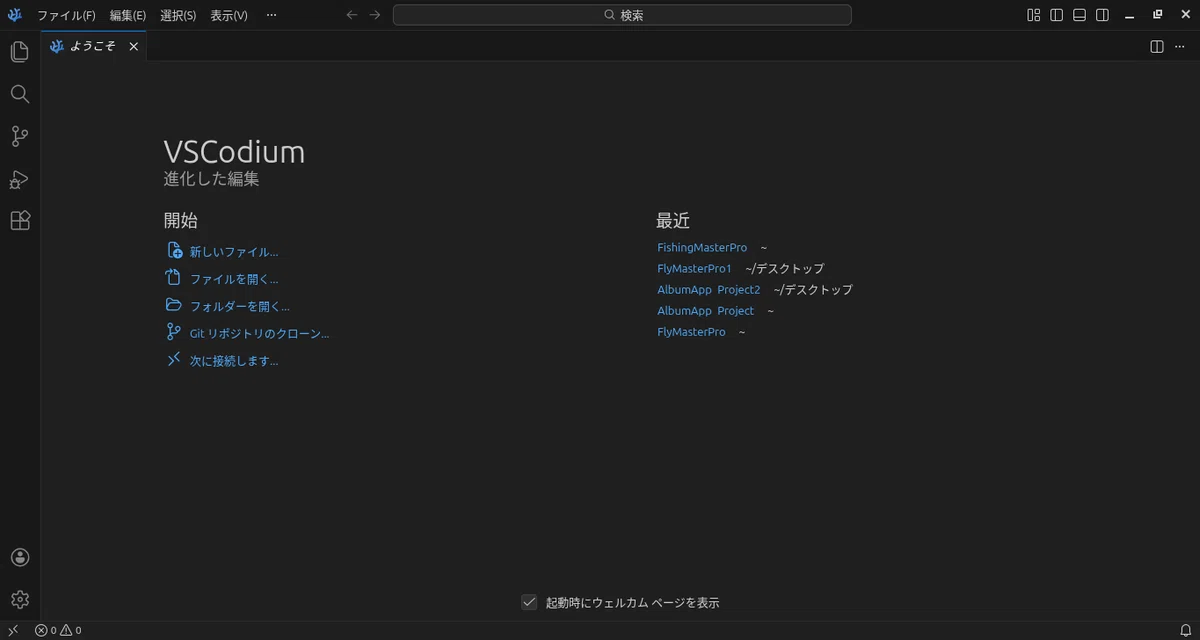
Task: Click the 検索 command center box
Action: [622, 15]
